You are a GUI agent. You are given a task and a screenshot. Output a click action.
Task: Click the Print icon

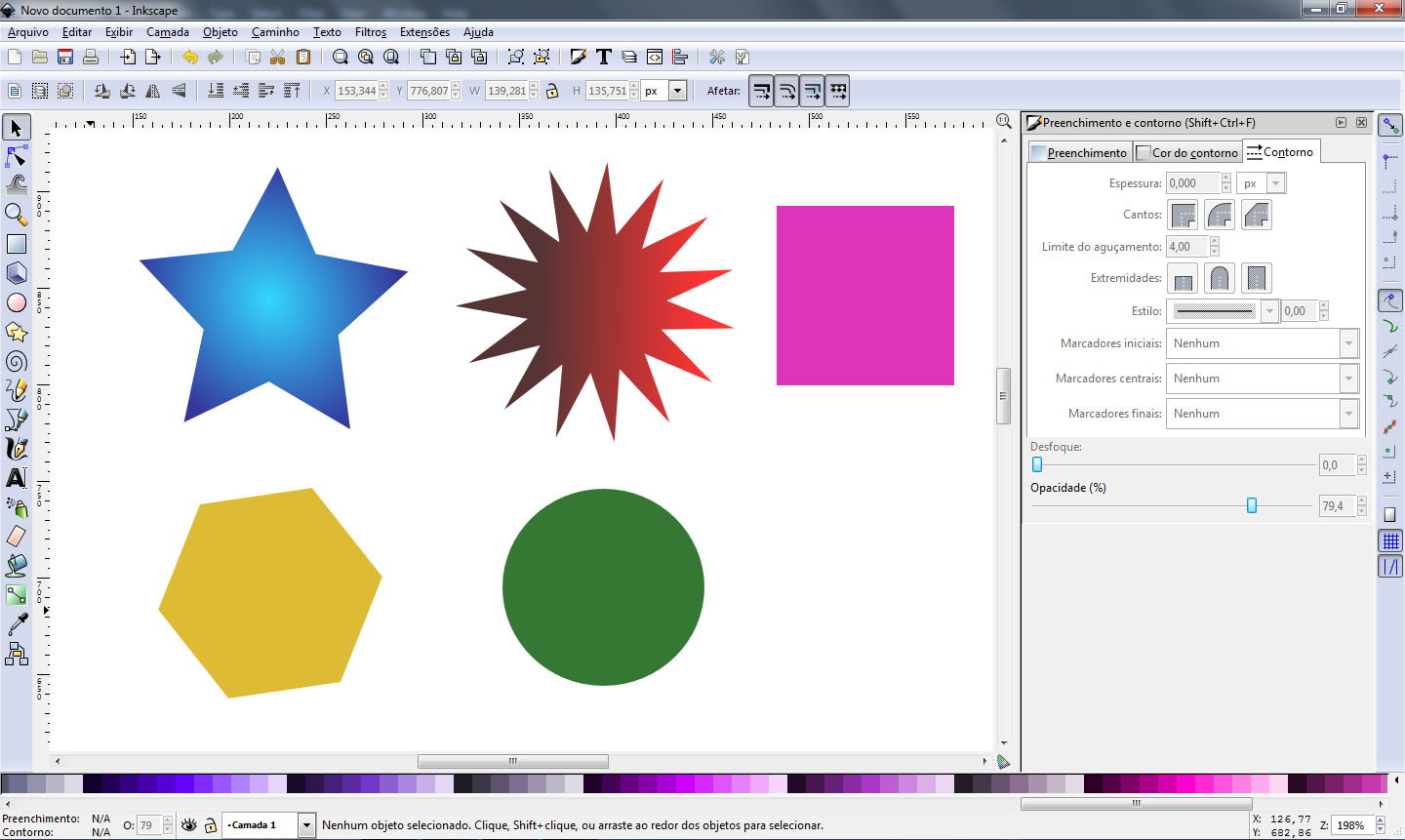pos(91,57)
